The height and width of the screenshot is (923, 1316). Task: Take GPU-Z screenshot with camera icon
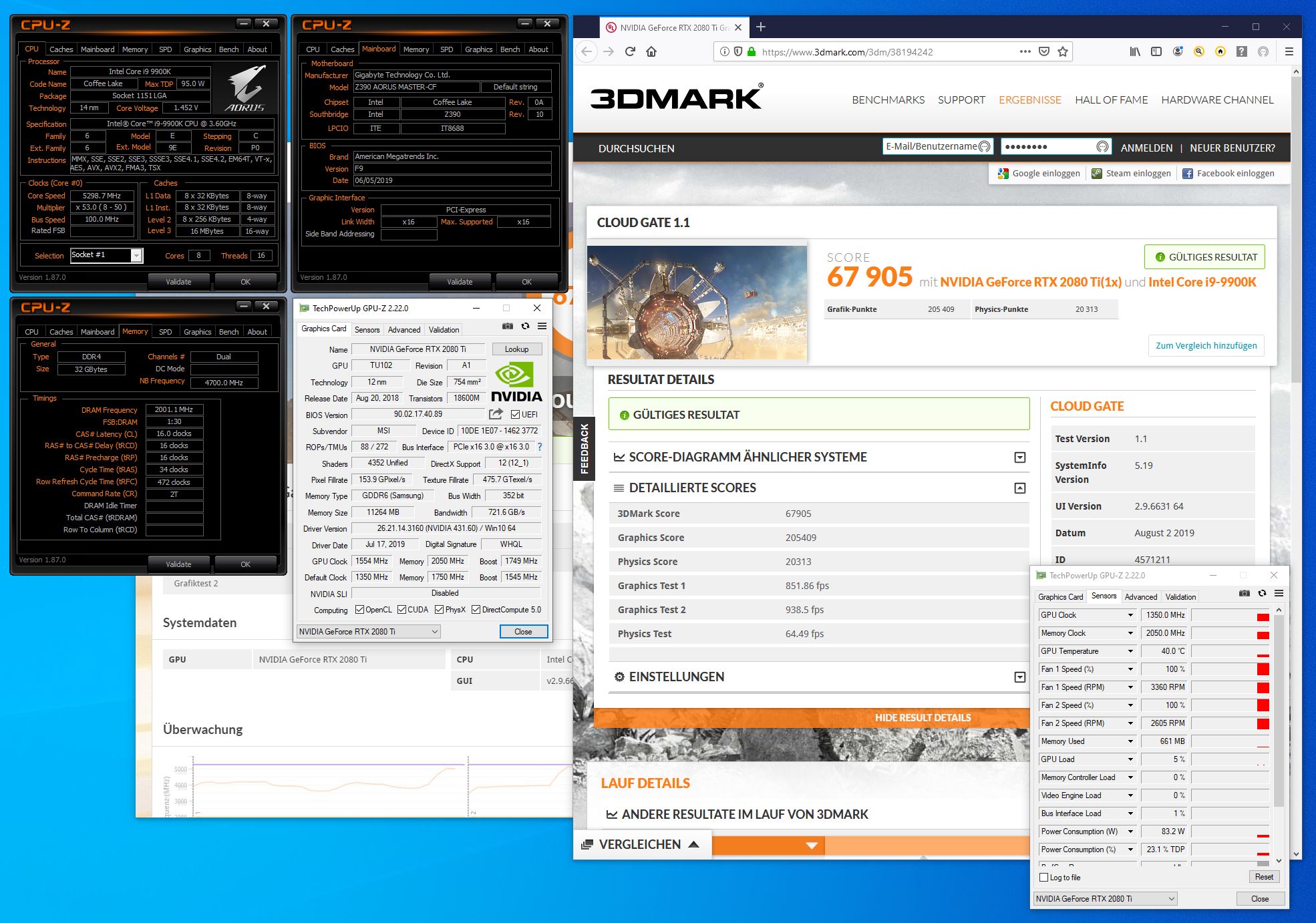tap(508, 326)
